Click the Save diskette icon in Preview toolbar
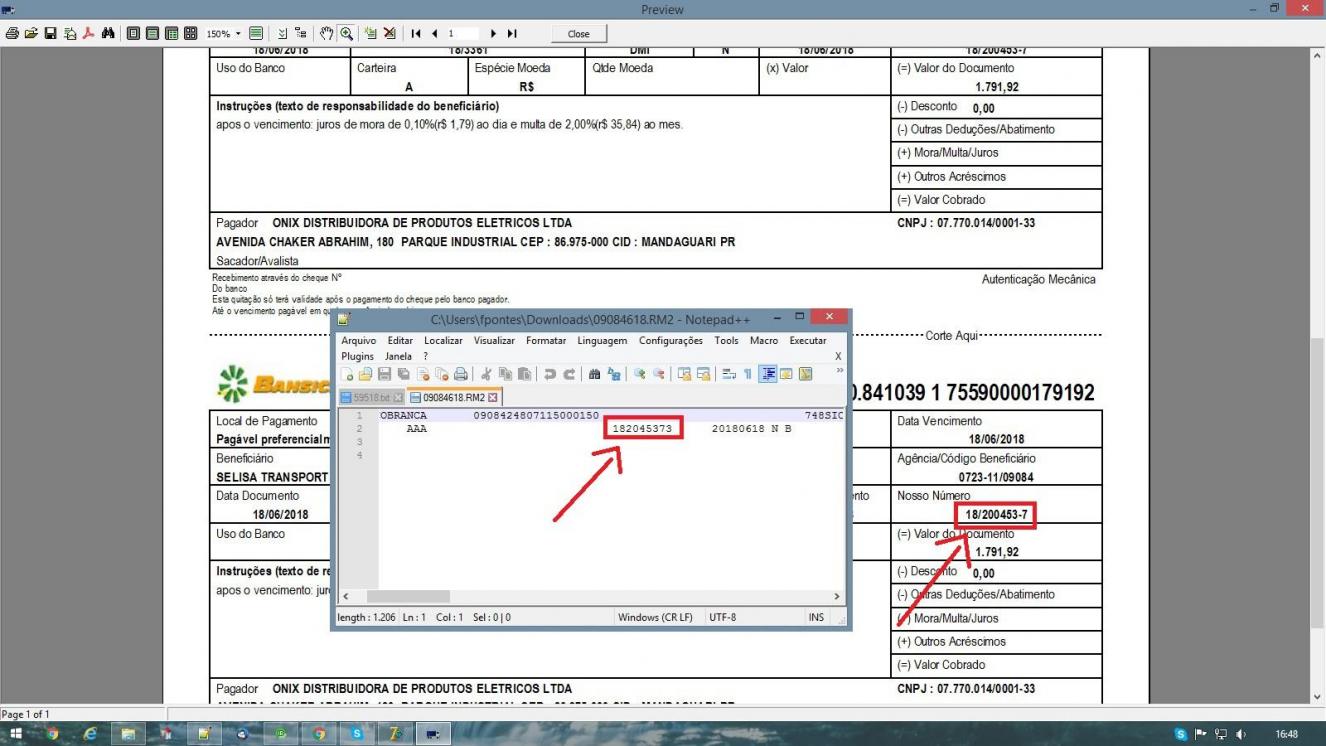This screenshot has height=746, width=1326. [x=50, y=33]
